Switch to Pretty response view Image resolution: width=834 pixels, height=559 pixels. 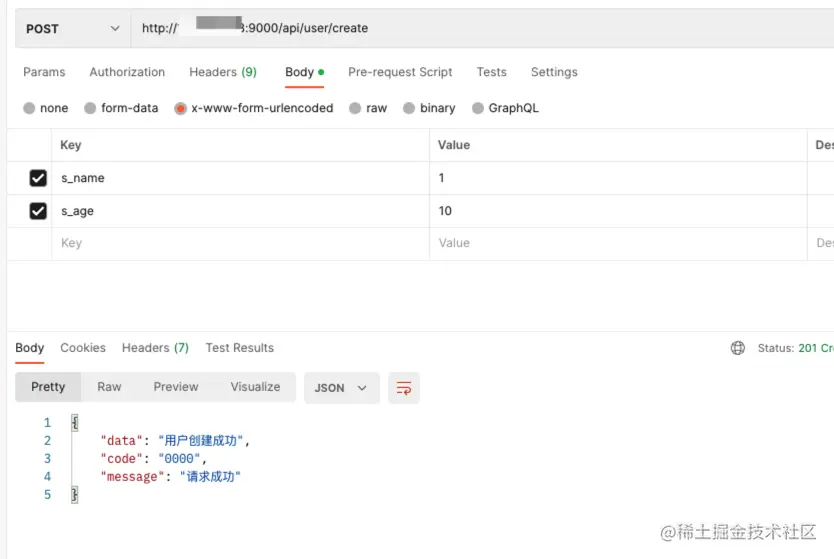(x=48, y=387)
